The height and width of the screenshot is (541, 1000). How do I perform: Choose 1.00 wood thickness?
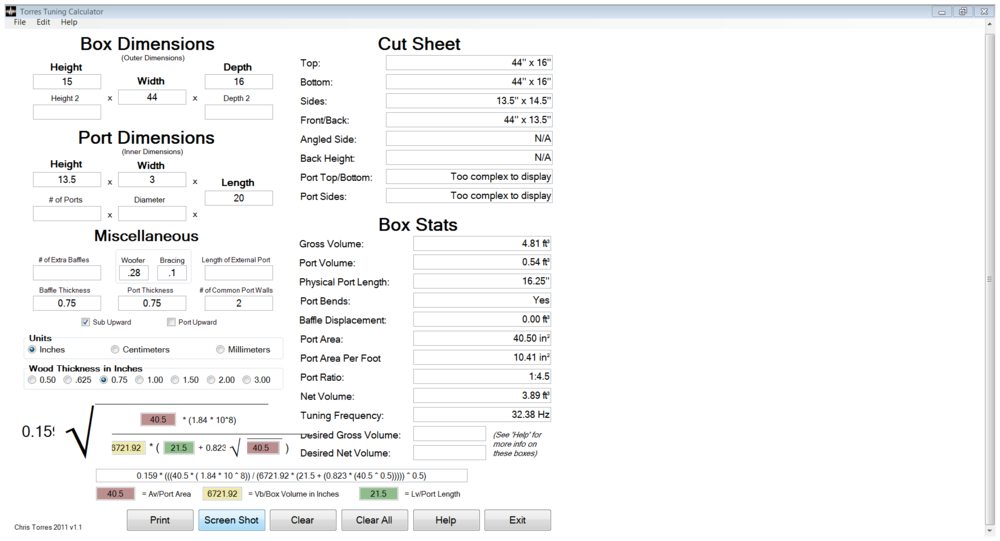pyautogui.click(x=140, y=380)
